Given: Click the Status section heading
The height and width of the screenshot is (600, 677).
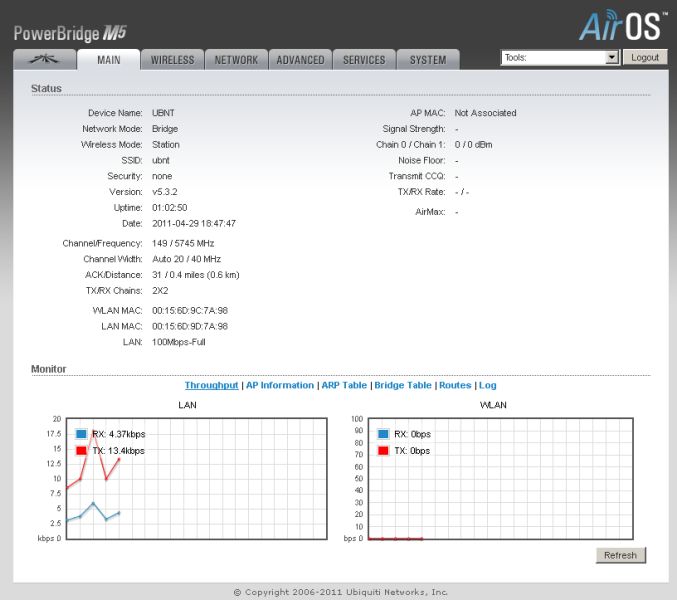Looking at the screenshot, I should (46, 88).
